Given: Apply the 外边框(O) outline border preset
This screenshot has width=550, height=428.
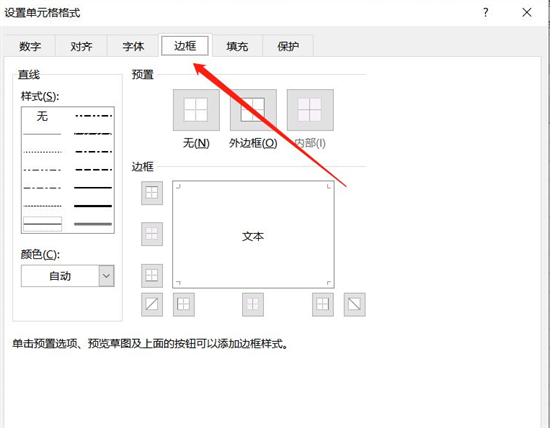Looking at the screenshot, I should pyautogui.click(x=253, y=110).
